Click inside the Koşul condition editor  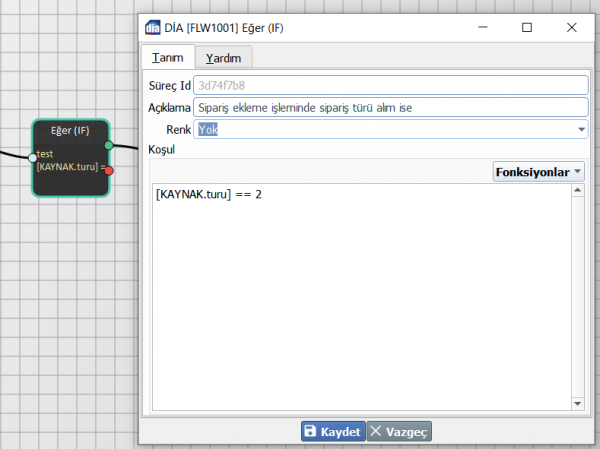point(362,297)
